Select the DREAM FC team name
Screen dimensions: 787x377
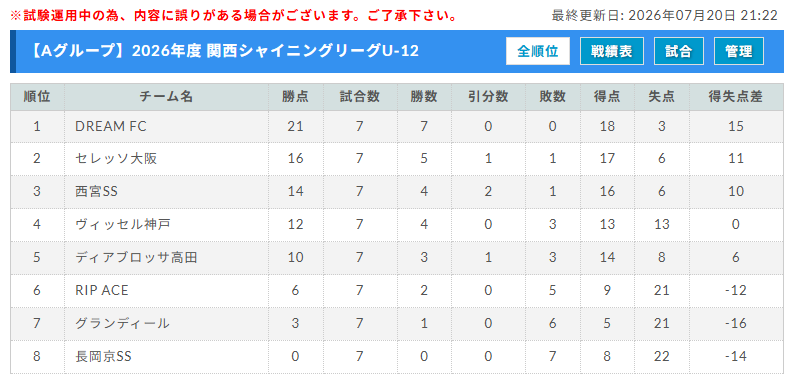point(111,127)
